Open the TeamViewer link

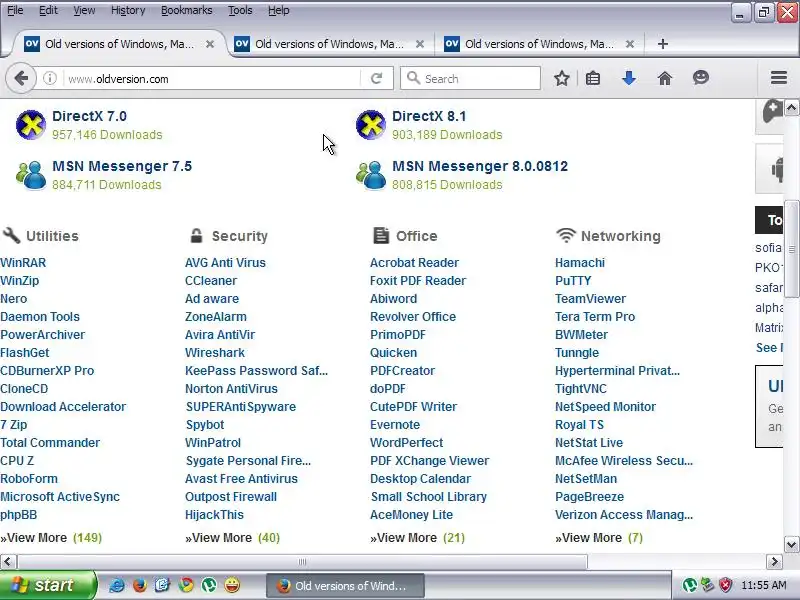590,298
